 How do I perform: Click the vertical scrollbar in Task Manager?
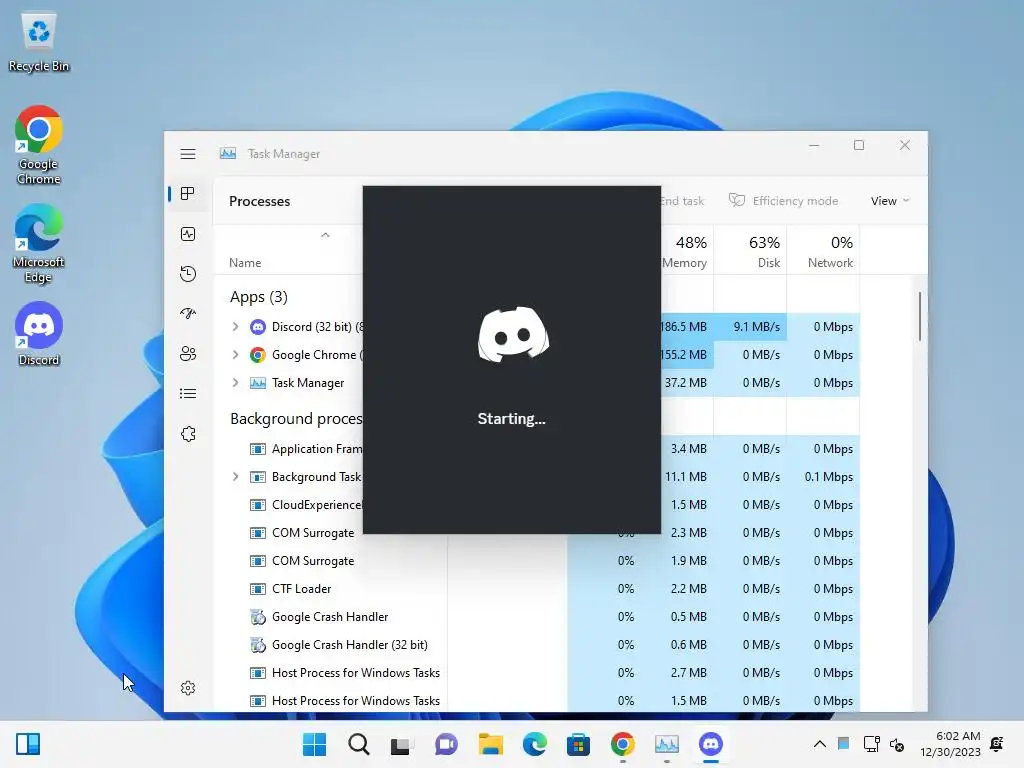click(x=920, y=316)
